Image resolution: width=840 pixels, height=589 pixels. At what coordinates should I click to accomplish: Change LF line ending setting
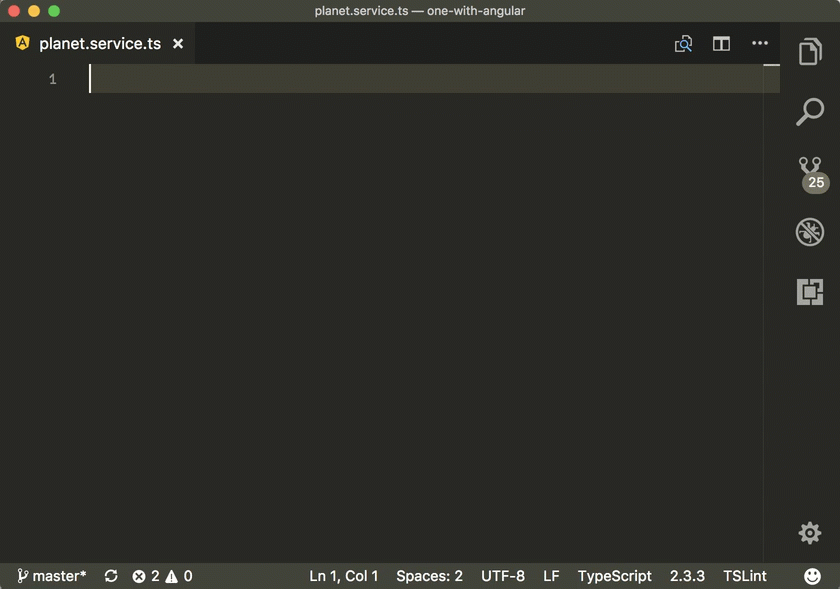(551, 575)
